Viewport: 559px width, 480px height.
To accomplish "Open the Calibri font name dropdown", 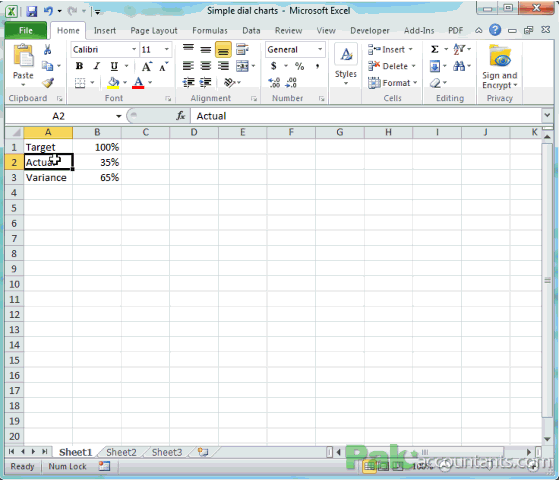I will click(134, 49).
